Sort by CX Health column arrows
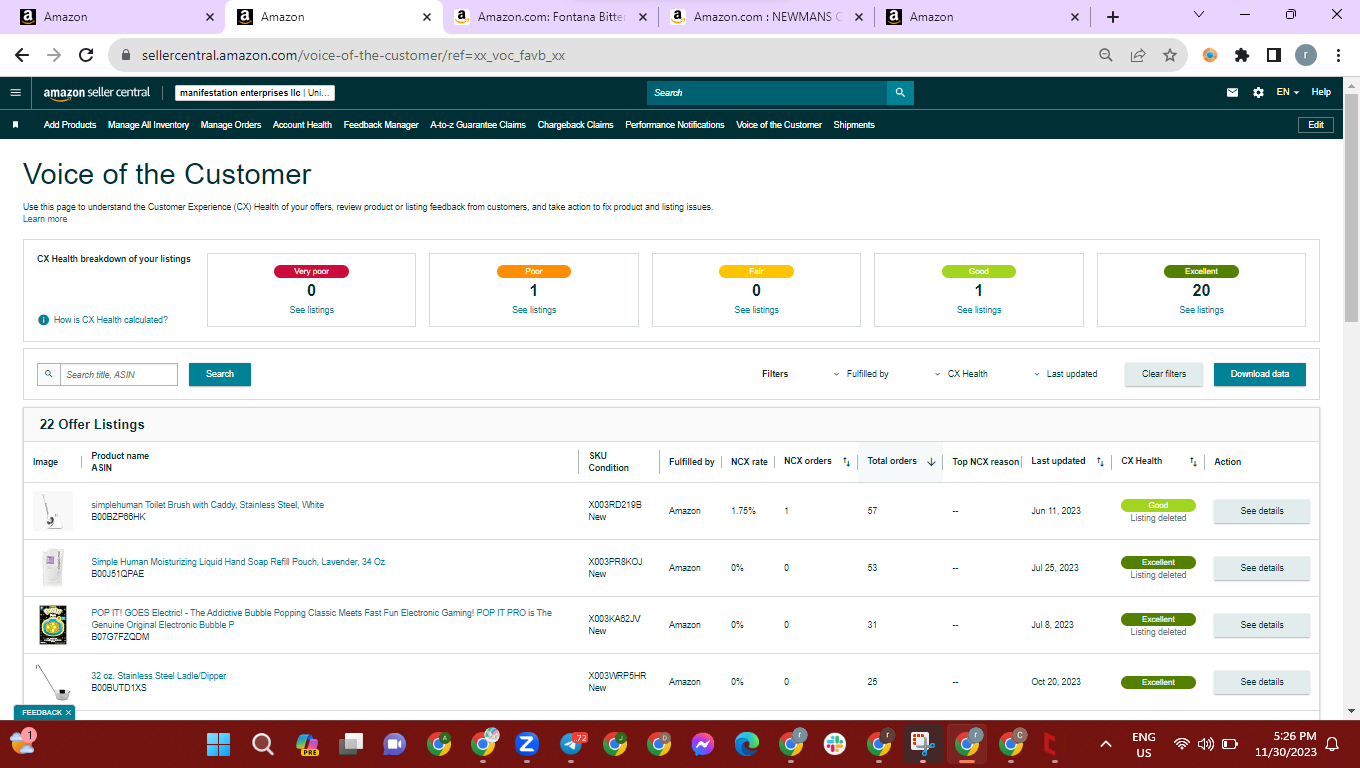 1193,462
